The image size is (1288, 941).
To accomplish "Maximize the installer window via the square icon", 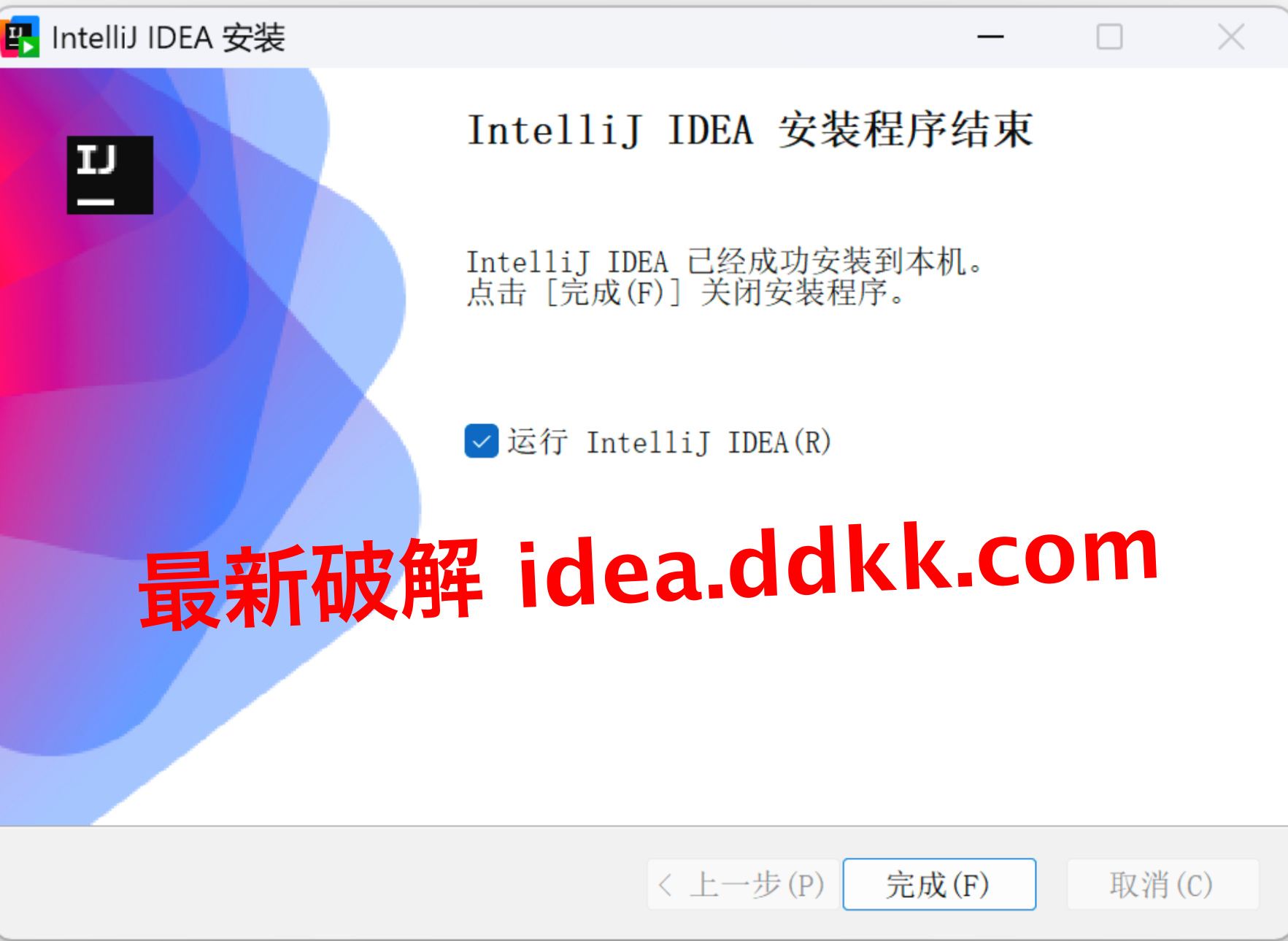I will click(1109, 37).
